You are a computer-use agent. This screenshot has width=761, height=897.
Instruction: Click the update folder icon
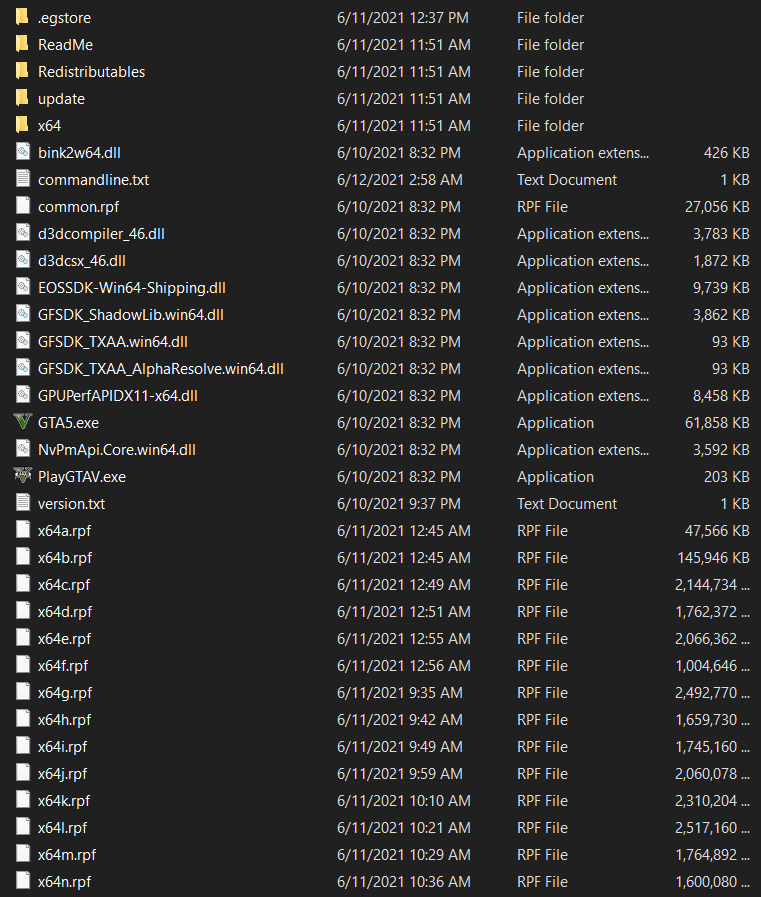(x=23, y=99)
